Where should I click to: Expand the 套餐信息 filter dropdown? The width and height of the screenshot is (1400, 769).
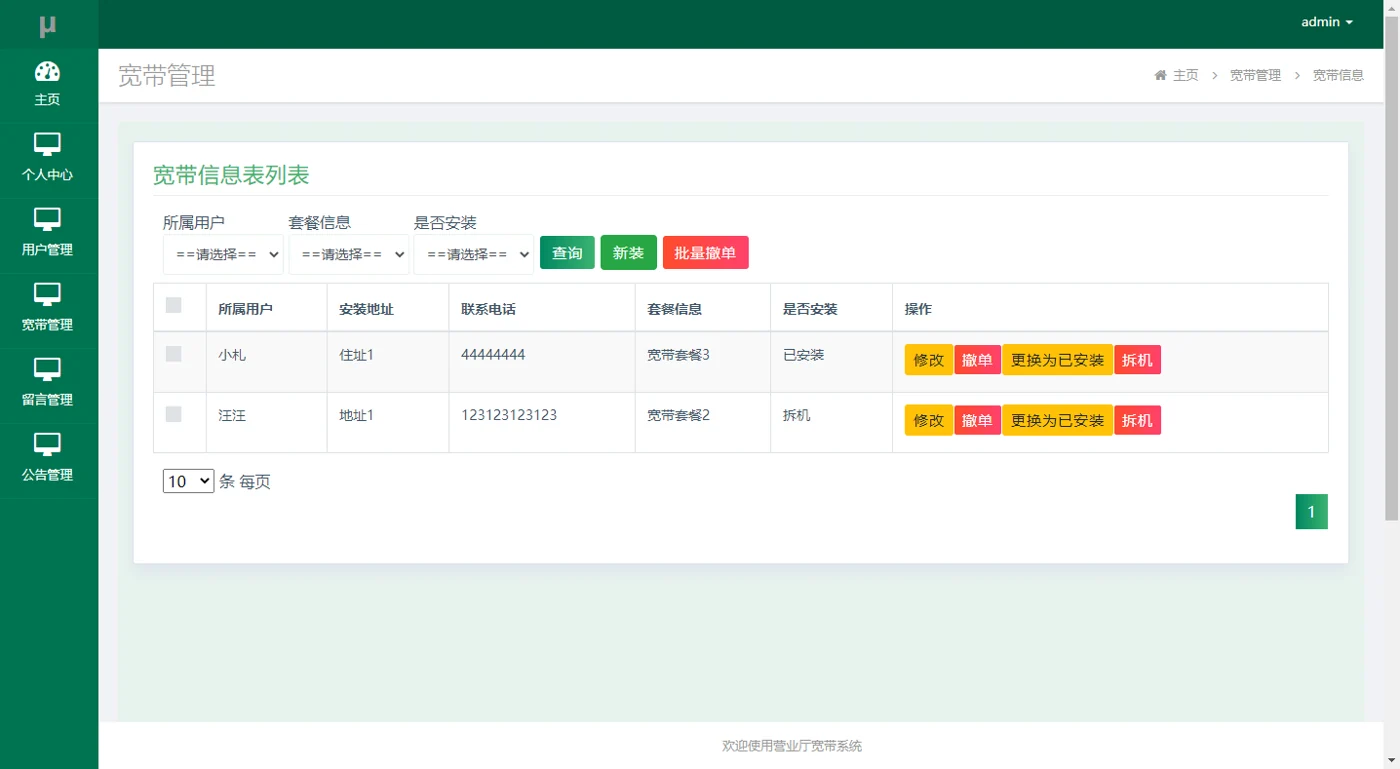(349, 254)
